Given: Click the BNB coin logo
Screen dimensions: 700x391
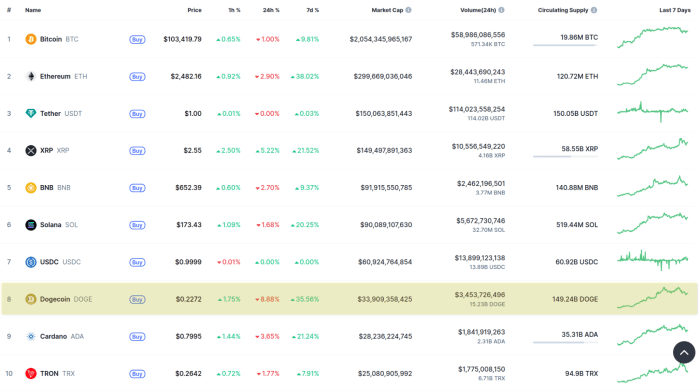Looking at the screenshot, I should coord(31,187).
